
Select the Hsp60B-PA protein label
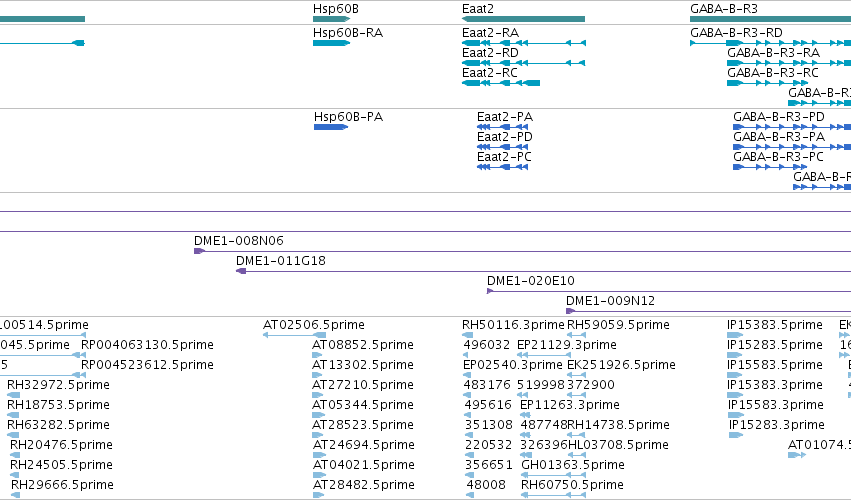(348, 117)
